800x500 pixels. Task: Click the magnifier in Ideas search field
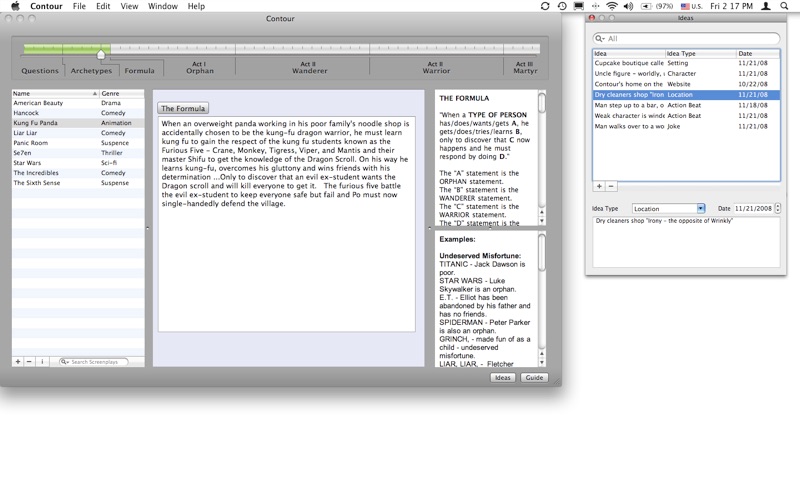coord(599,38)
